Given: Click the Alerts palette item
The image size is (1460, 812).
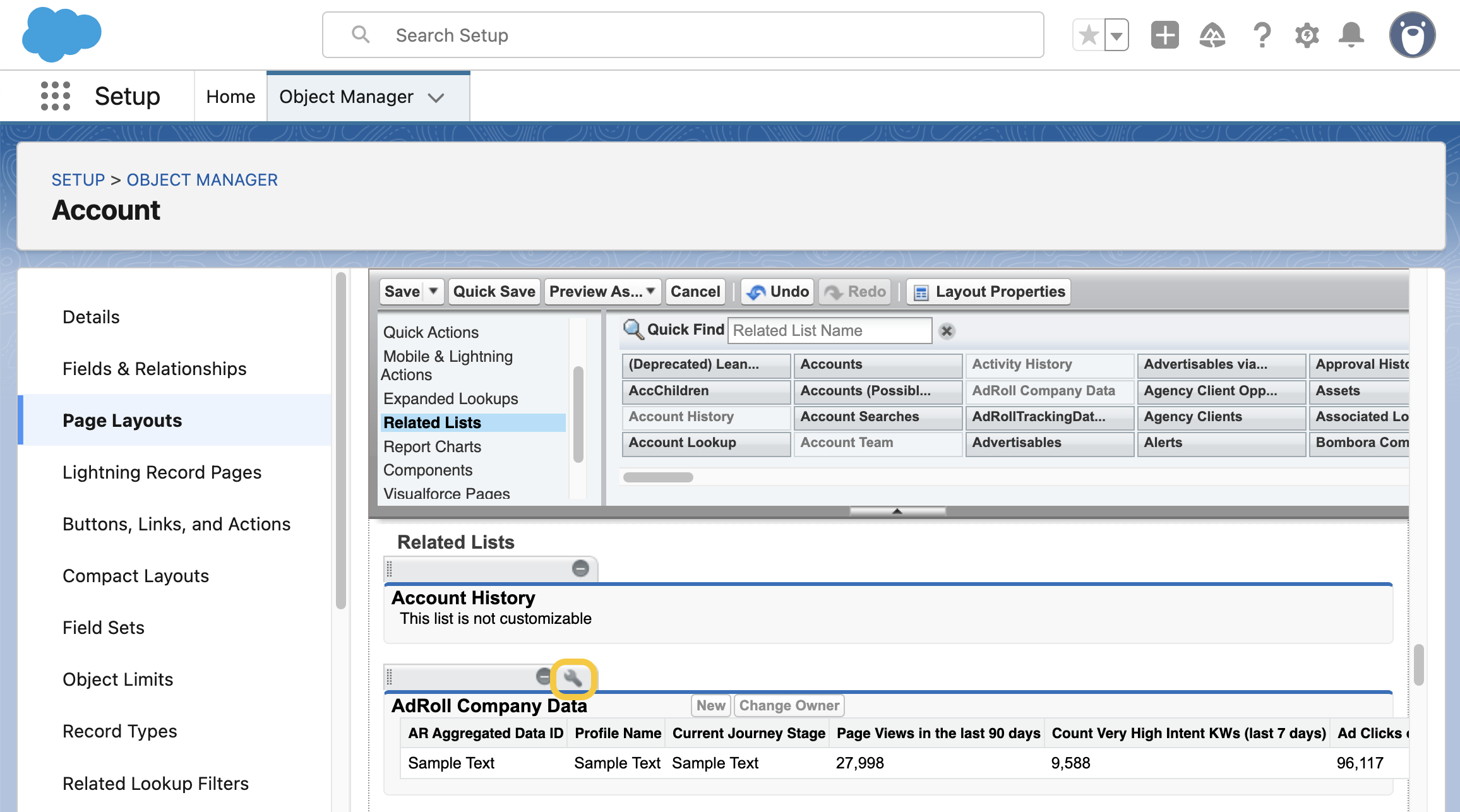Looking at the screenshot, I should pyautogui.click(x=1221, y=443).
